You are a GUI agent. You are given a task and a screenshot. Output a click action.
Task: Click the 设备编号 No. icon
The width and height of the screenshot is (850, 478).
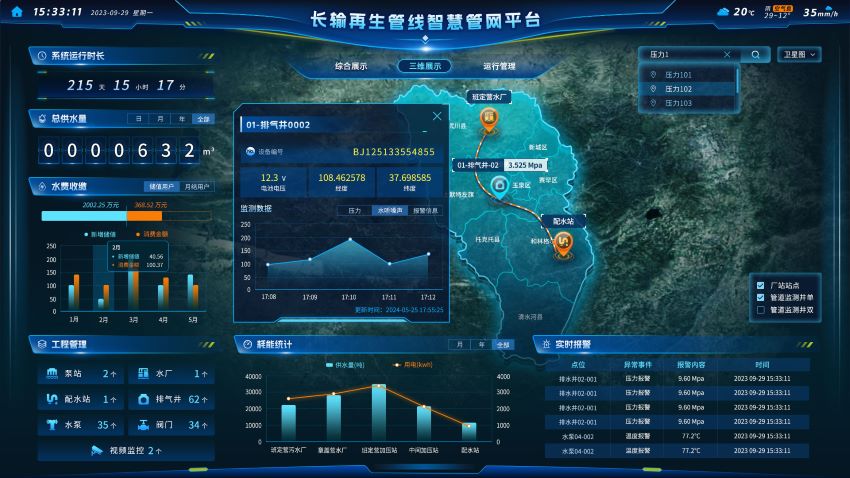250,152
